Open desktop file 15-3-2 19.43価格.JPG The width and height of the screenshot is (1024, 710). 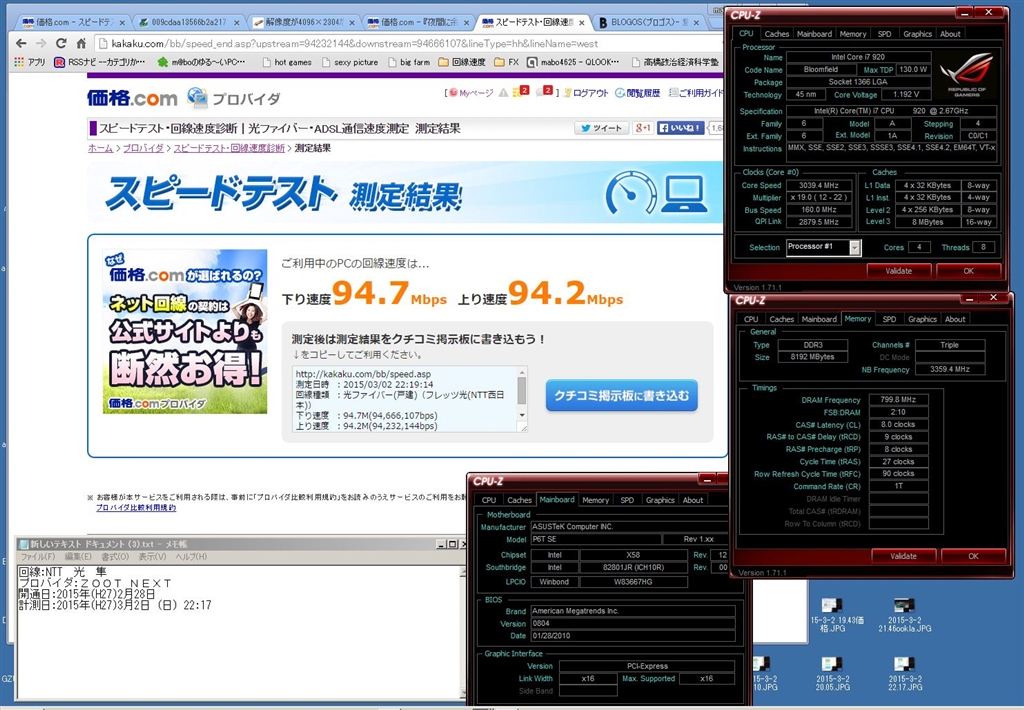click(x=832, y=614)
